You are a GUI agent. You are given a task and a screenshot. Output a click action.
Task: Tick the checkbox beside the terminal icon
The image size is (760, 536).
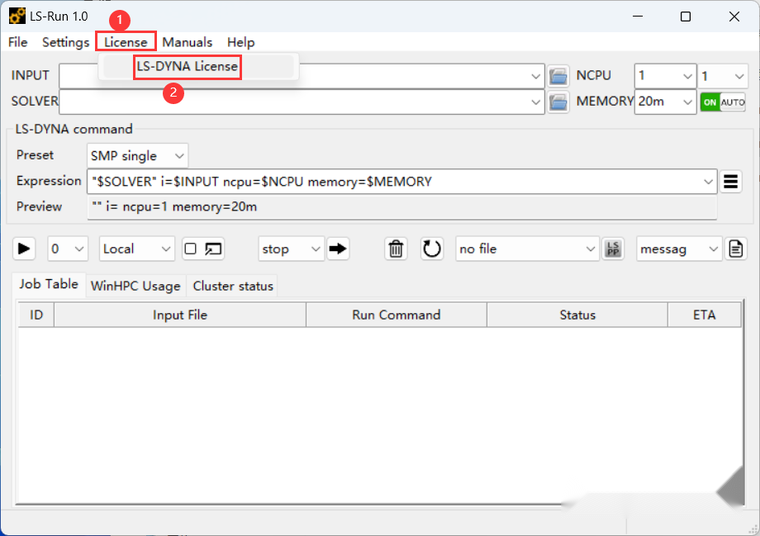(x=190, y=249)
